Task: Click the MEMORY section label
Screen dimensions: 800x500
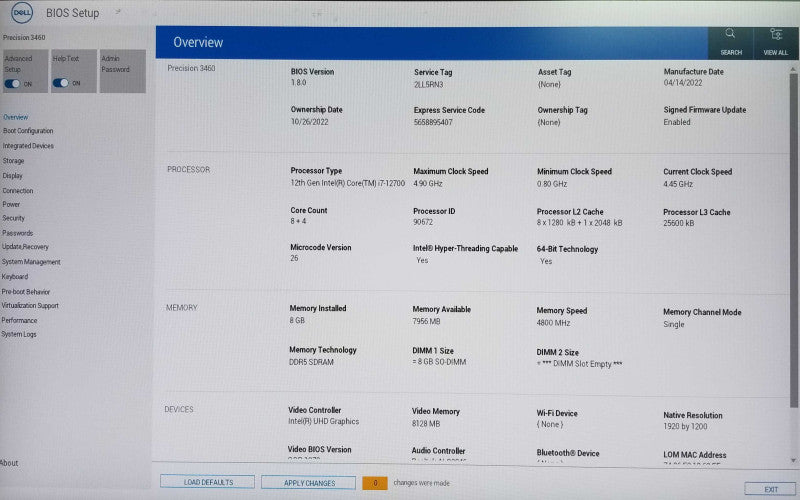Action: click(181, 308)
